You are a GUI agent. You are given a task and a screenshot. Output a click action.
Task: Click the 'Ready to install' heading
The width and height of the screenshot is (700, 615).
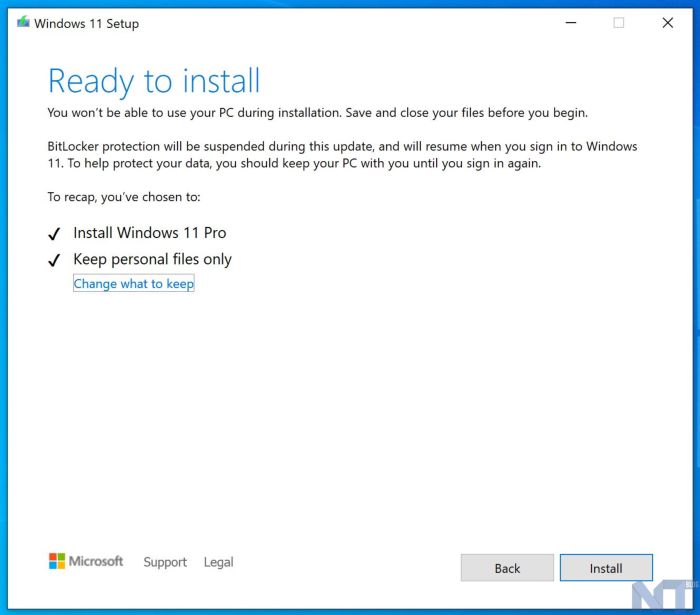click(154, 81)
